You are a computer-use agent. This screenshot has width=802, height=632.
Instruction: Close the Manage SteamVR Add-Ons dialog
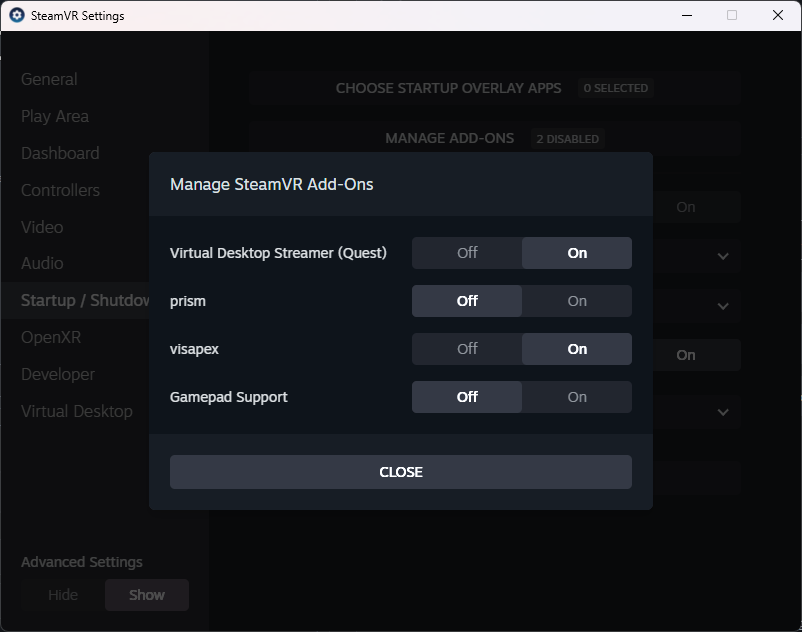[x=401, y=472]
